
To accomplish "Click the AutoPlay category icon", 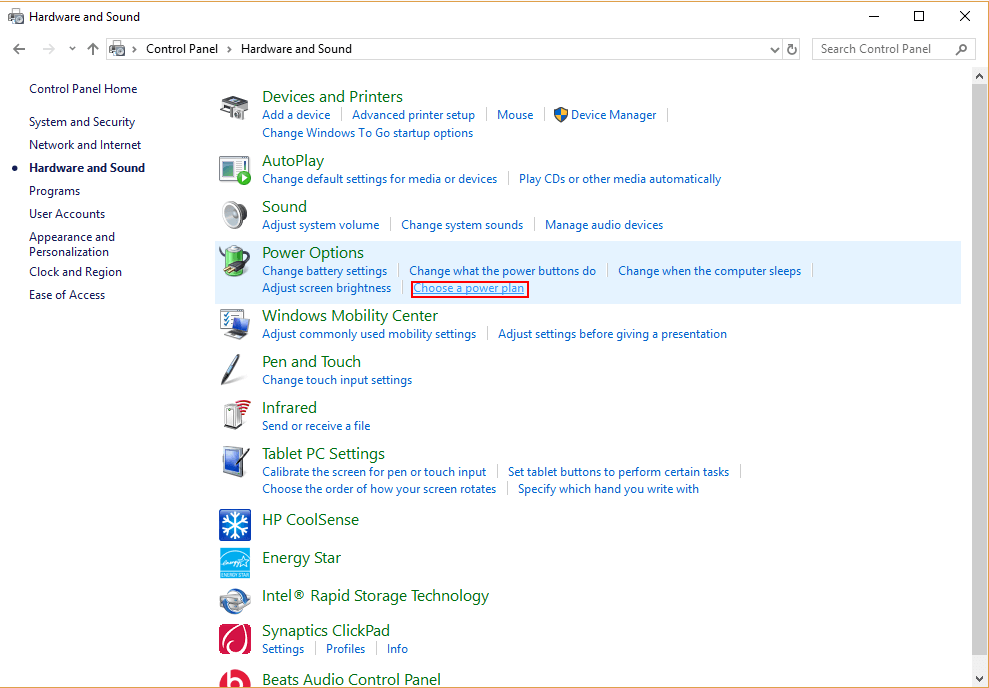I will (x=235, y=170).
